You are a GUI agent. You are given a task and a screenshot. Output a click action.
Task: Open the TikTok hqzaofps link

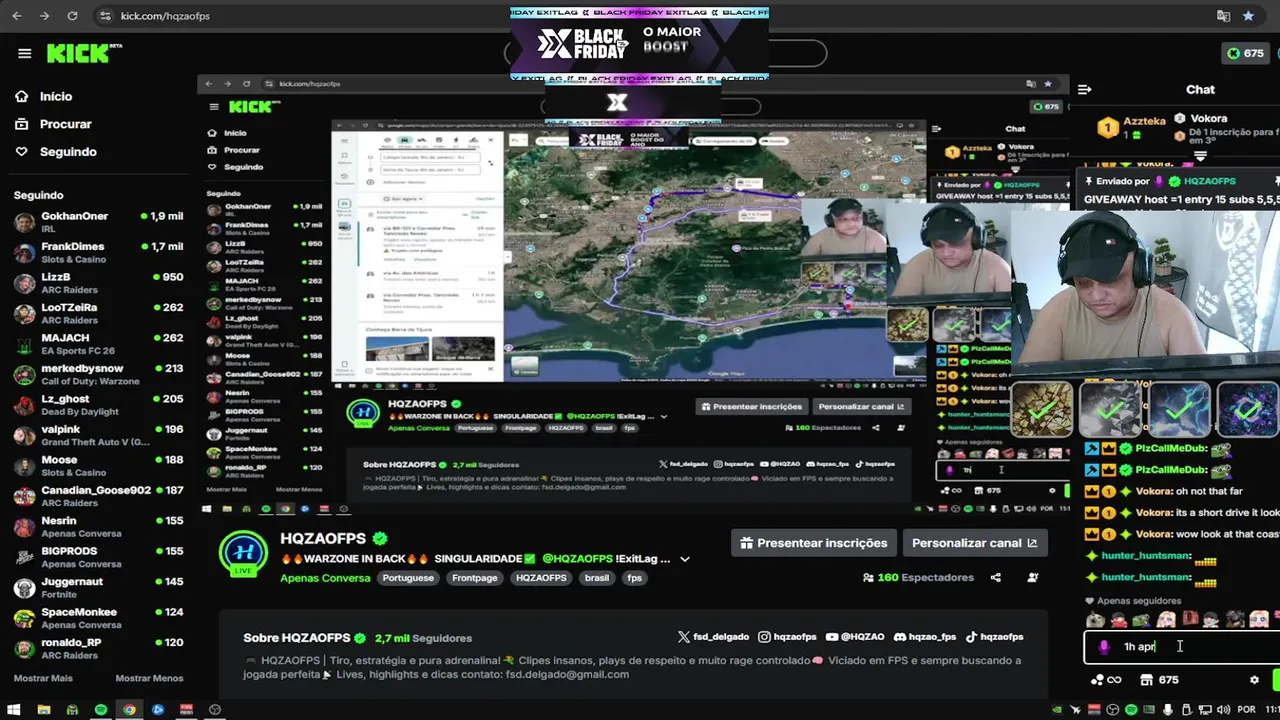(994, 637)
